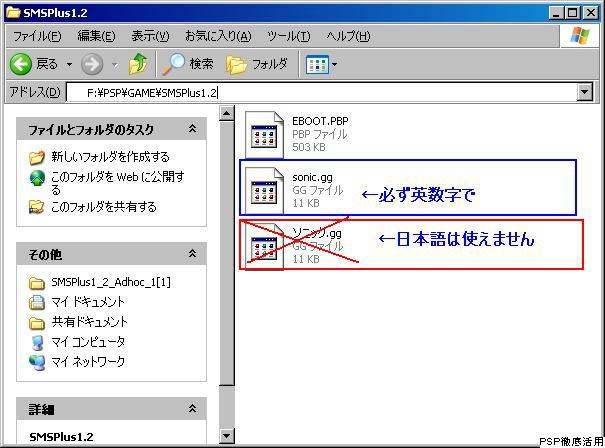Open the 表示(V) menu

(x=150, y=36)
